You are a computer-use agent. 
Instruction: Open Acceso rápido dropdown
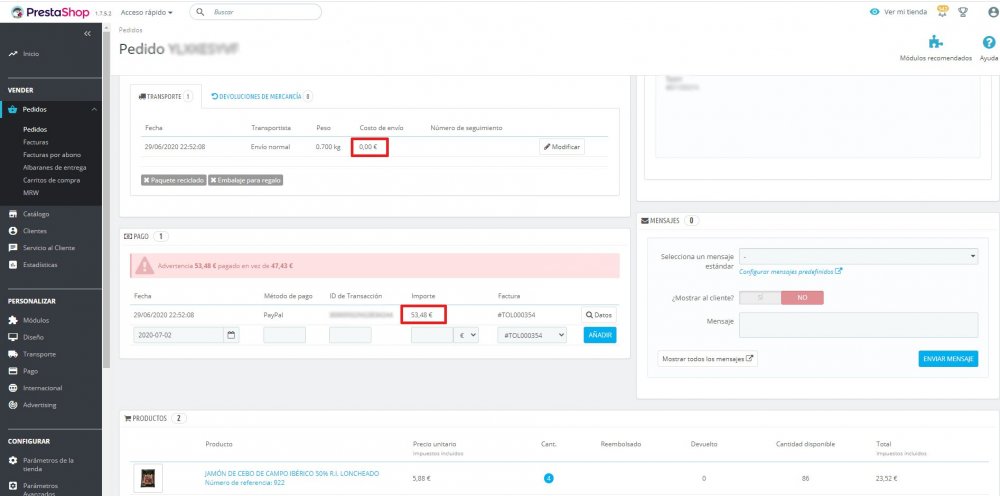147,12
